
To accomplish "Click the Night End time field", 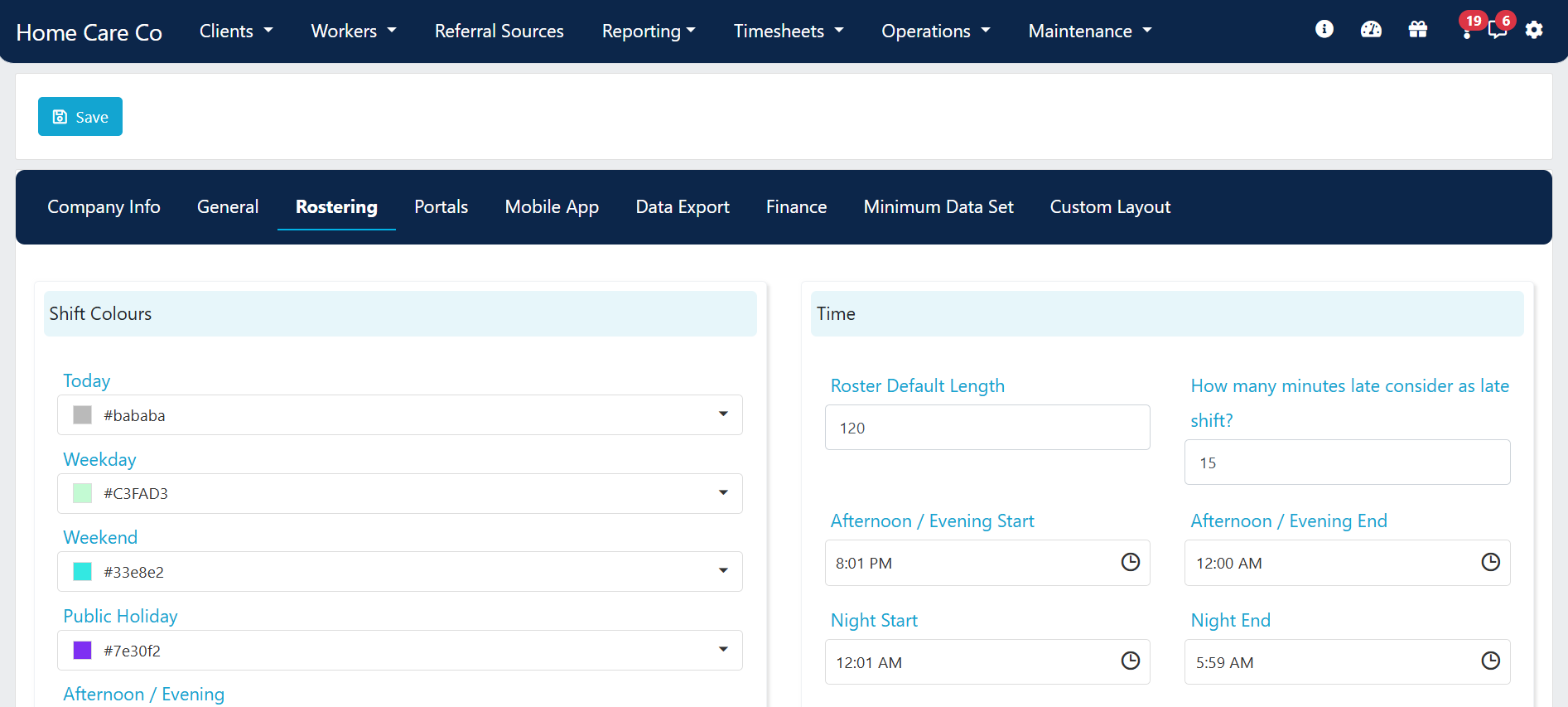I will pyautogui.click(x=1348, y=661).
